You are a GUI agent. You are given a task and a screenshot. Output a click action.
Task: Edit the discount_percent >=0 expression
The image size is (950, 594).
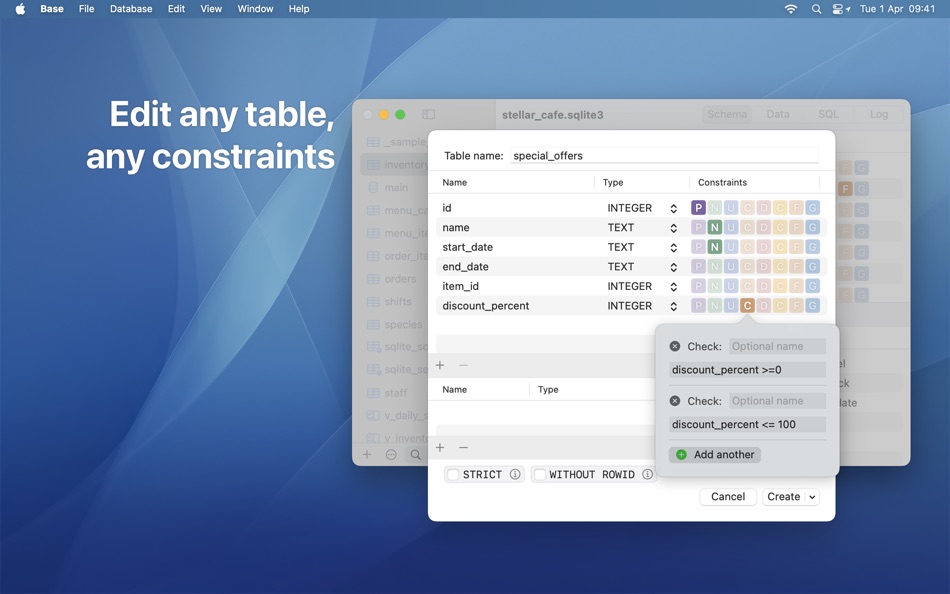click(747, 370)
